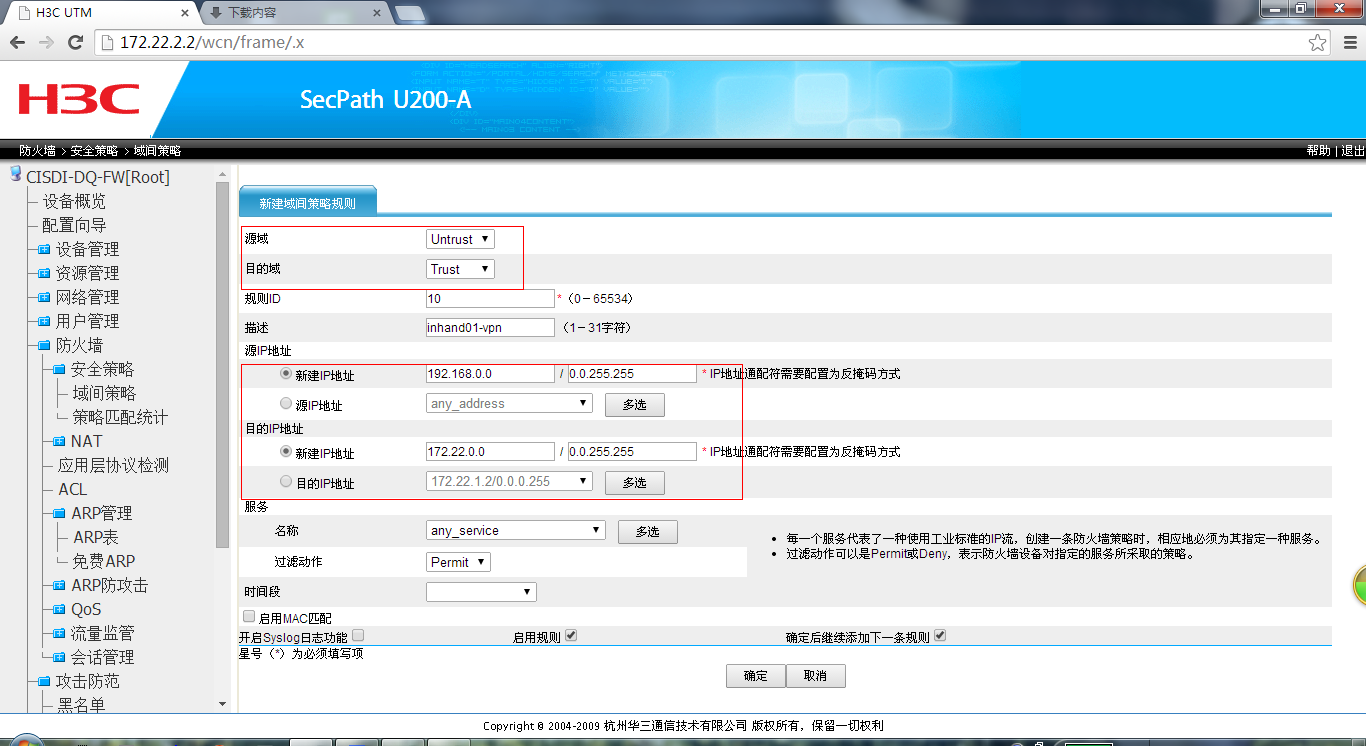Select the 源IP地址 radio button

pyautogui.click(x=287, y=404)
